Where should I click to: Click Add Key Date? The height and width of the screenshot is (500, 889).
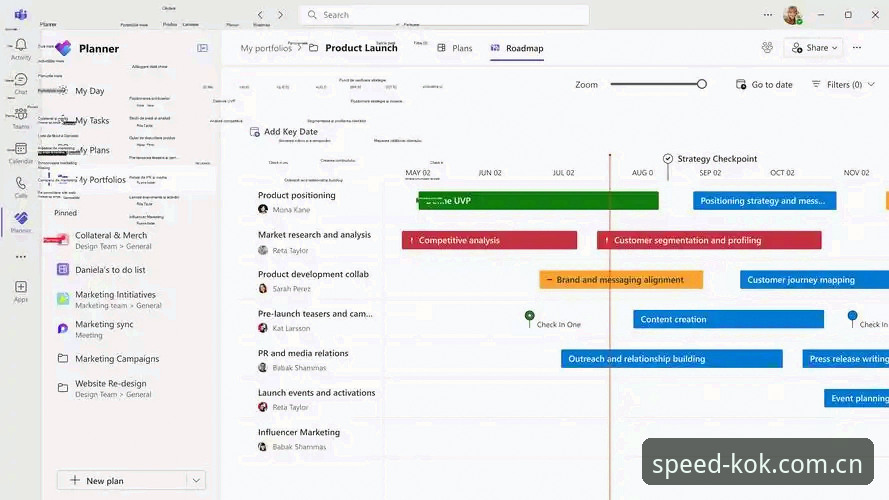[x=284, y=132]
